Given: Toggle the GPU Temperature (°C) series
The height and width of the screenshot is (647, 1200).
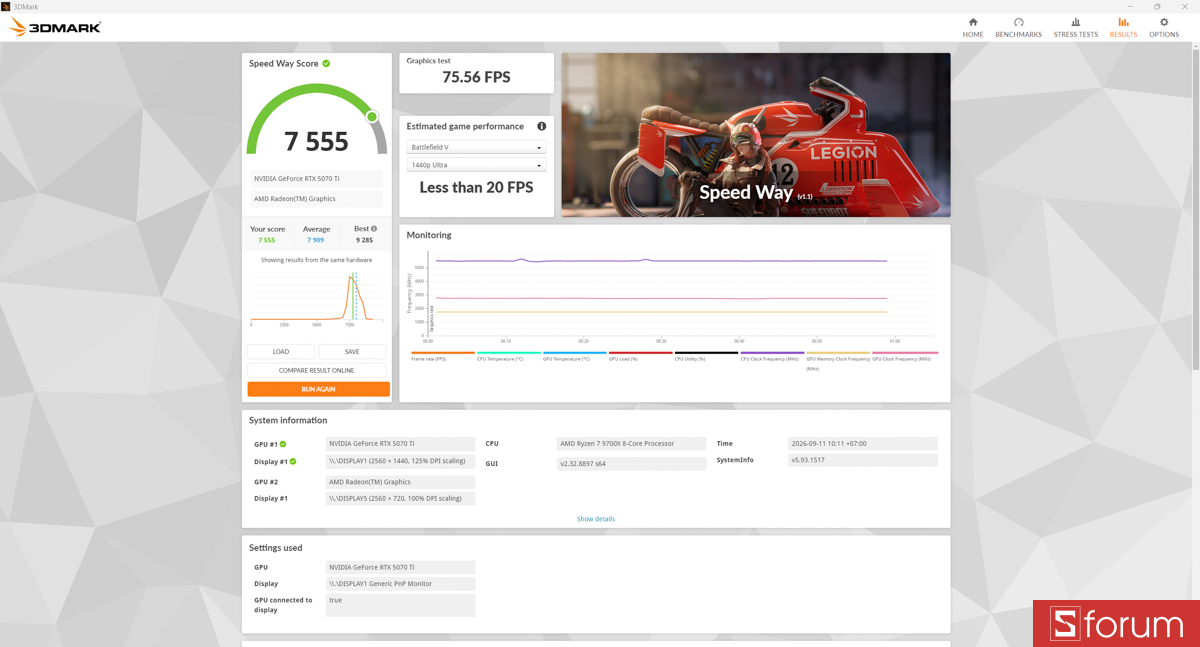Looking at the screenshot, I should pos(574,355).
